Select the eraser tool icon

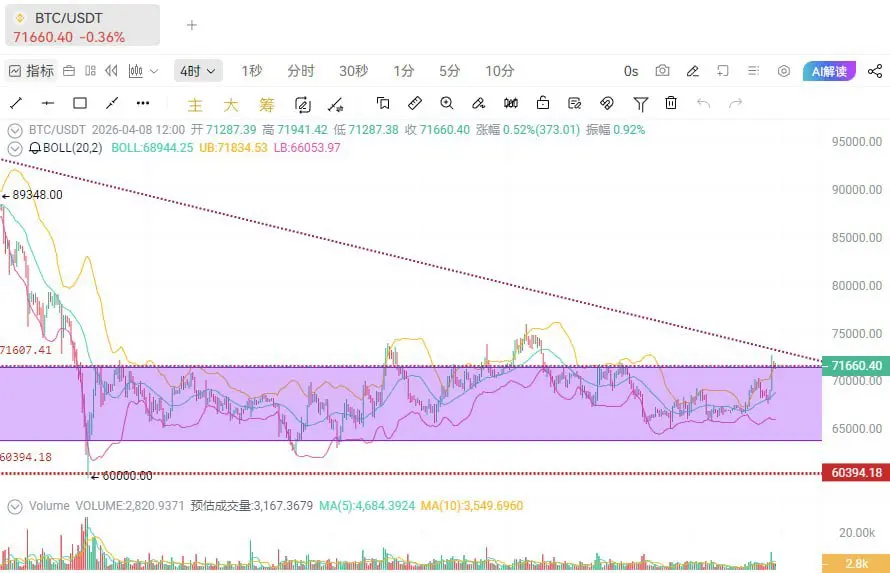pyautogui.click(x=478, y=103)
